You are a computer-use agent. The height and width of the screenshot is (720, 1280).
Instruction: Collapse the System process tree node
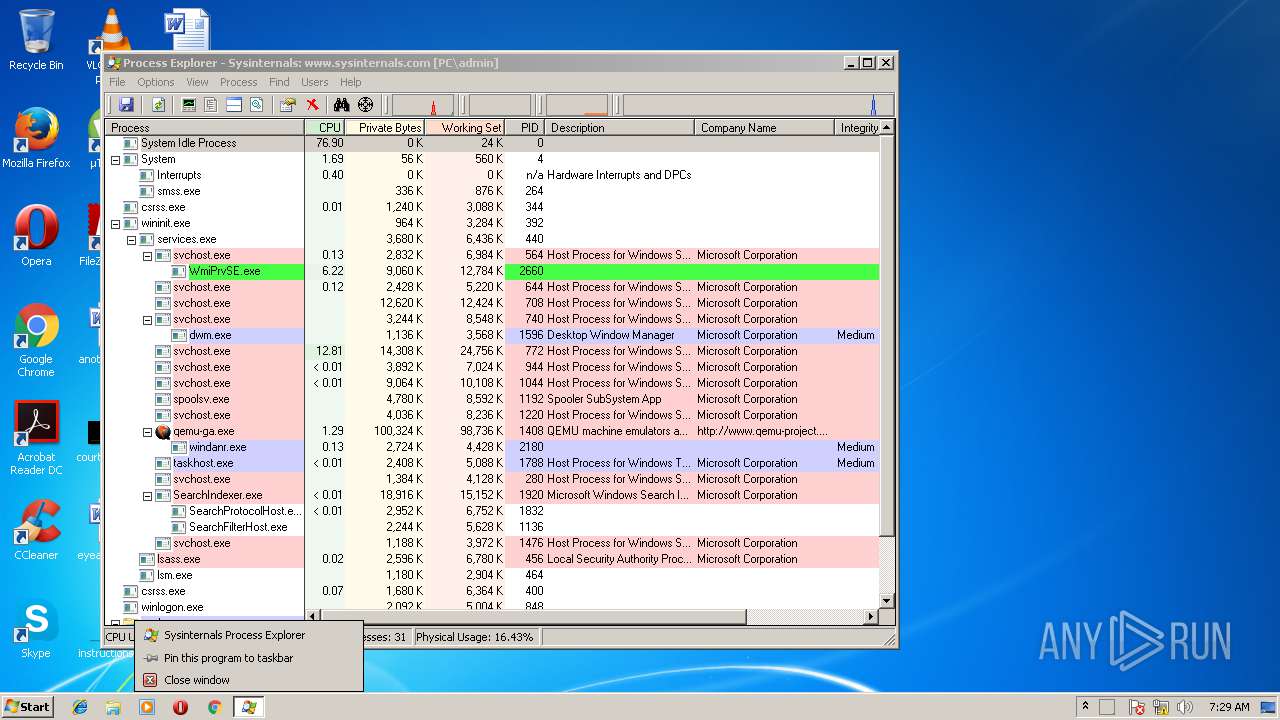coord(116,159)
